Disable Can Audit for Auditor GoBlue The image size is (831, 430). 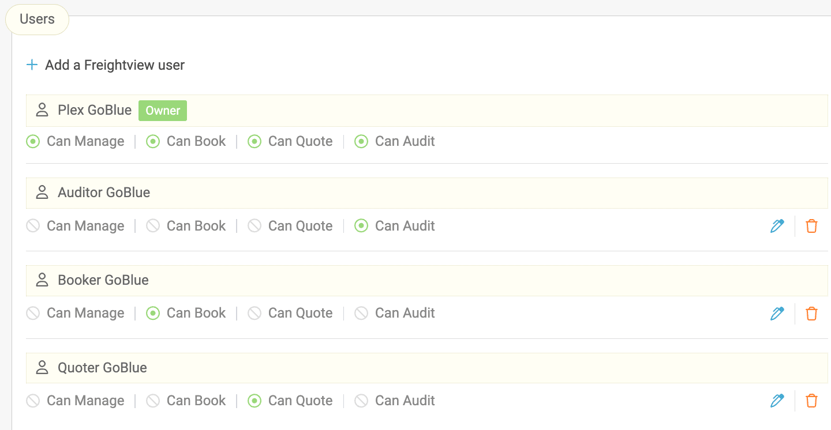pyautogui.click(x=362, y=226)
